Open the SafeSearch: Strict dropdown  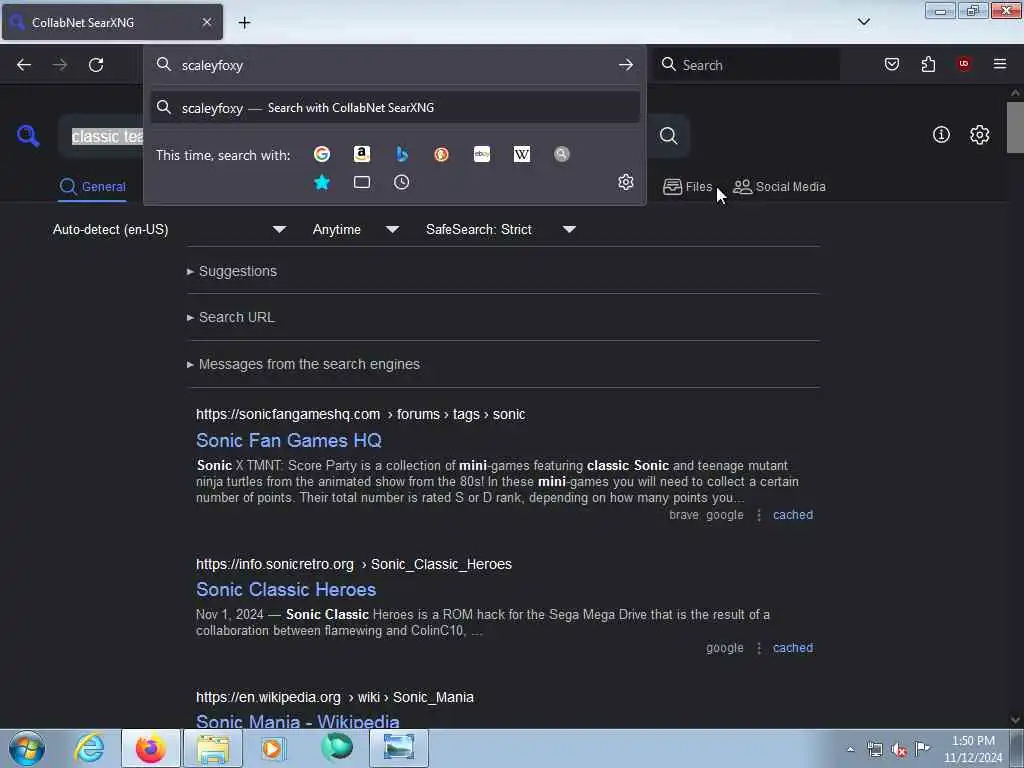click(500, 229)
